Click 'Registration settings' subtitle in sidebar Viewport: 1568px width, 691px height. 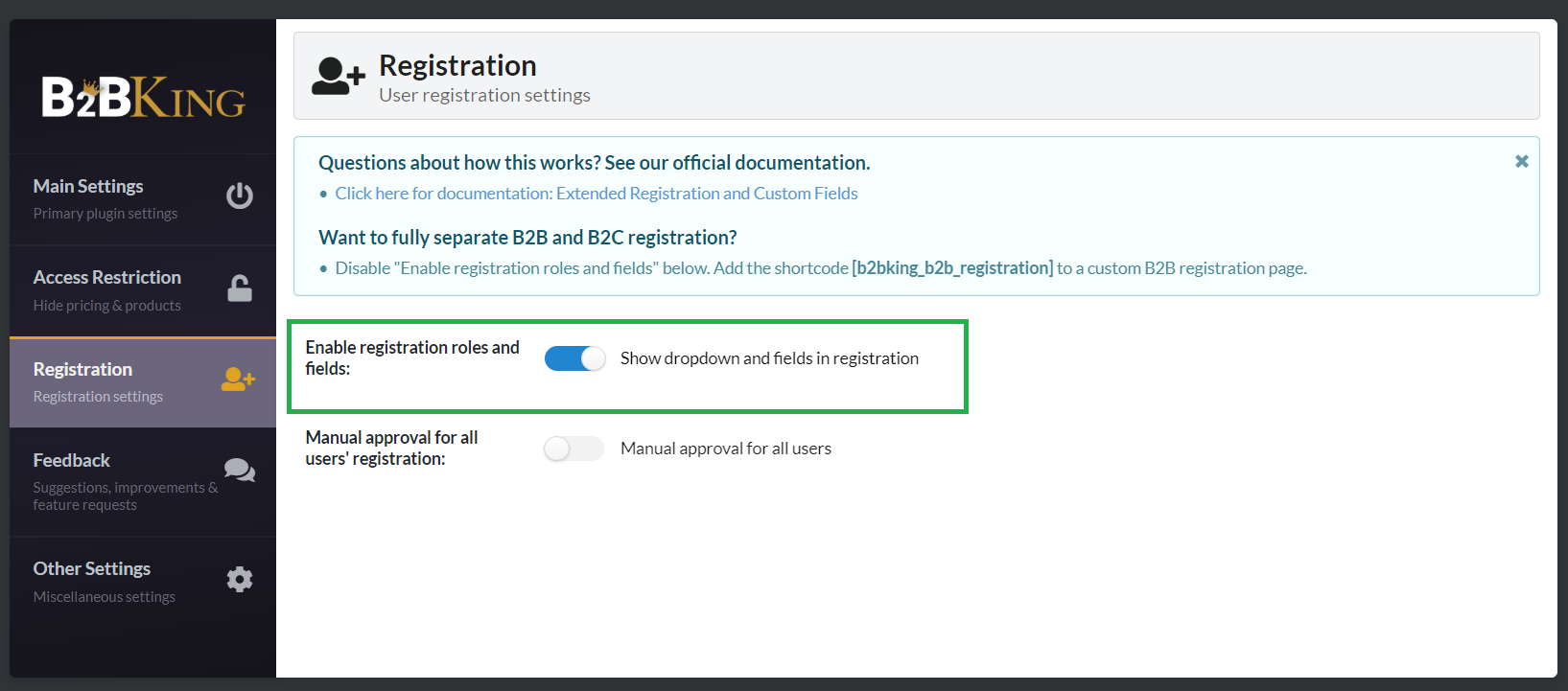(98, 397)
